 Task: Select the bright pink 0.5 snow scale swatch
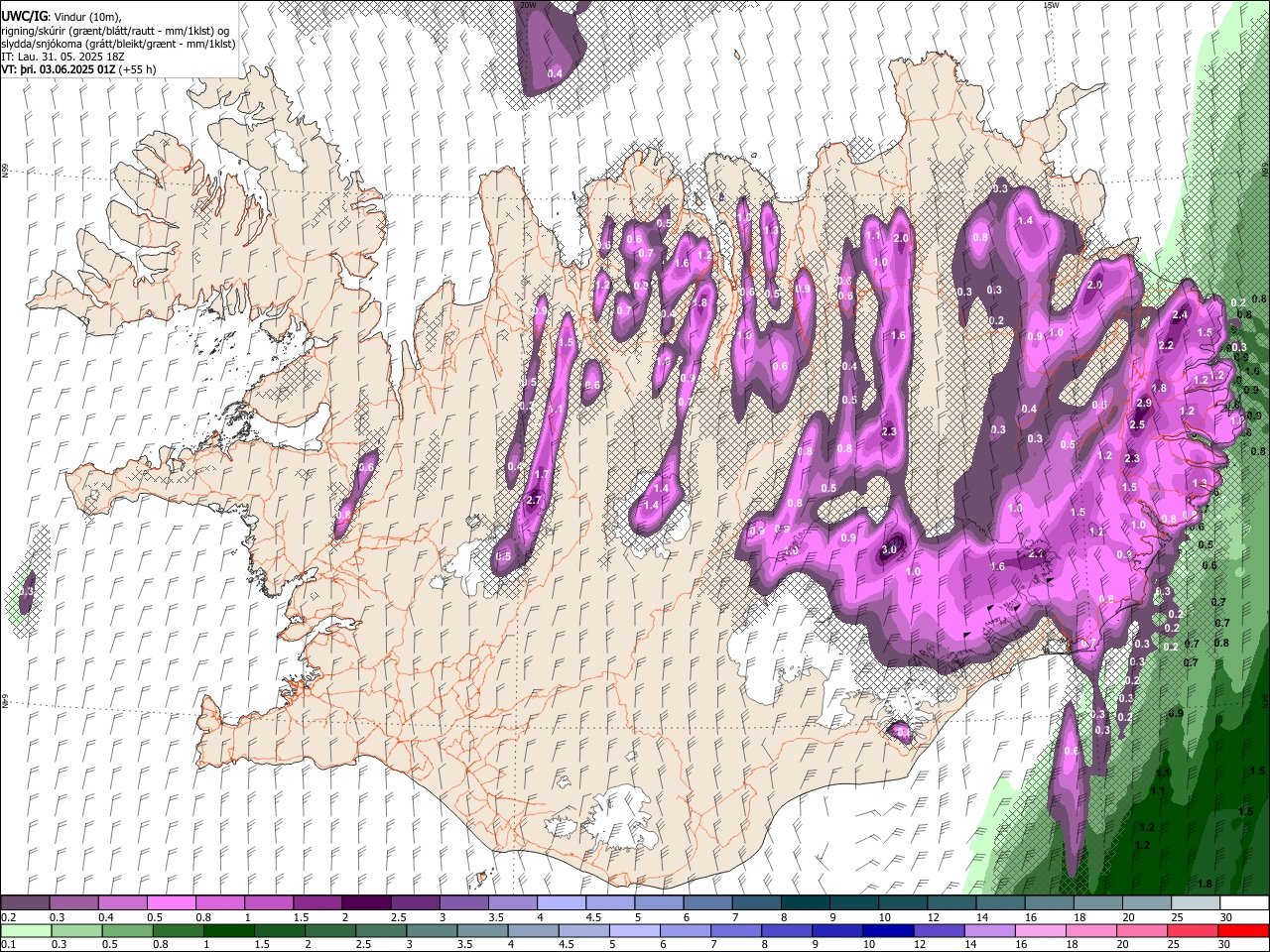point(171,903)
